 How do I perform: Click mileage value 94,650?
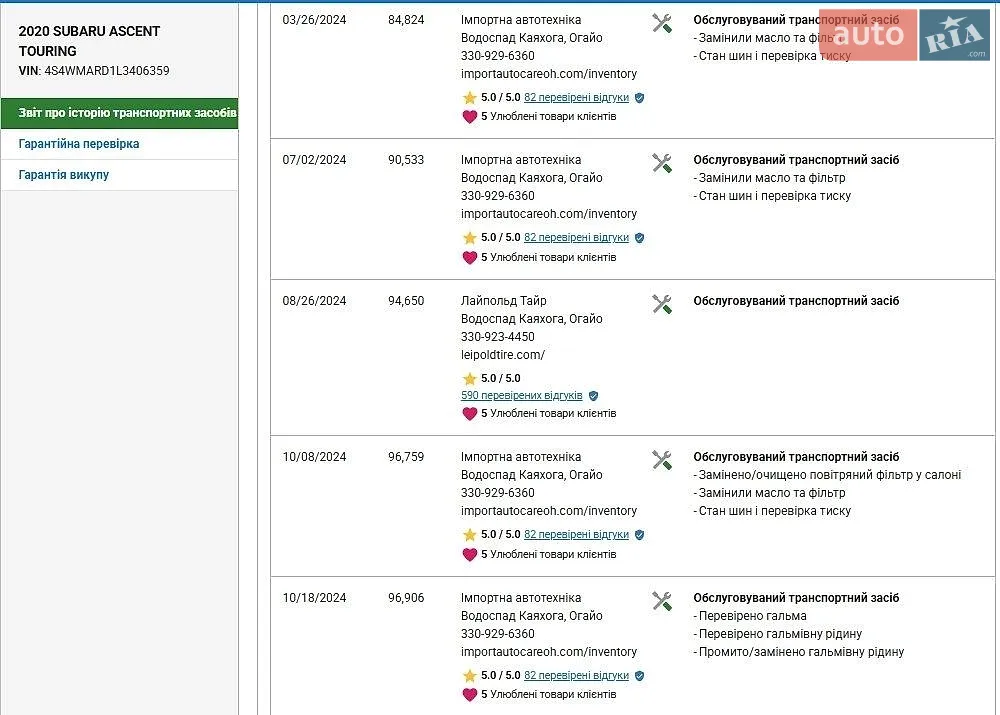pyautogui.click(x=406, y=301)
